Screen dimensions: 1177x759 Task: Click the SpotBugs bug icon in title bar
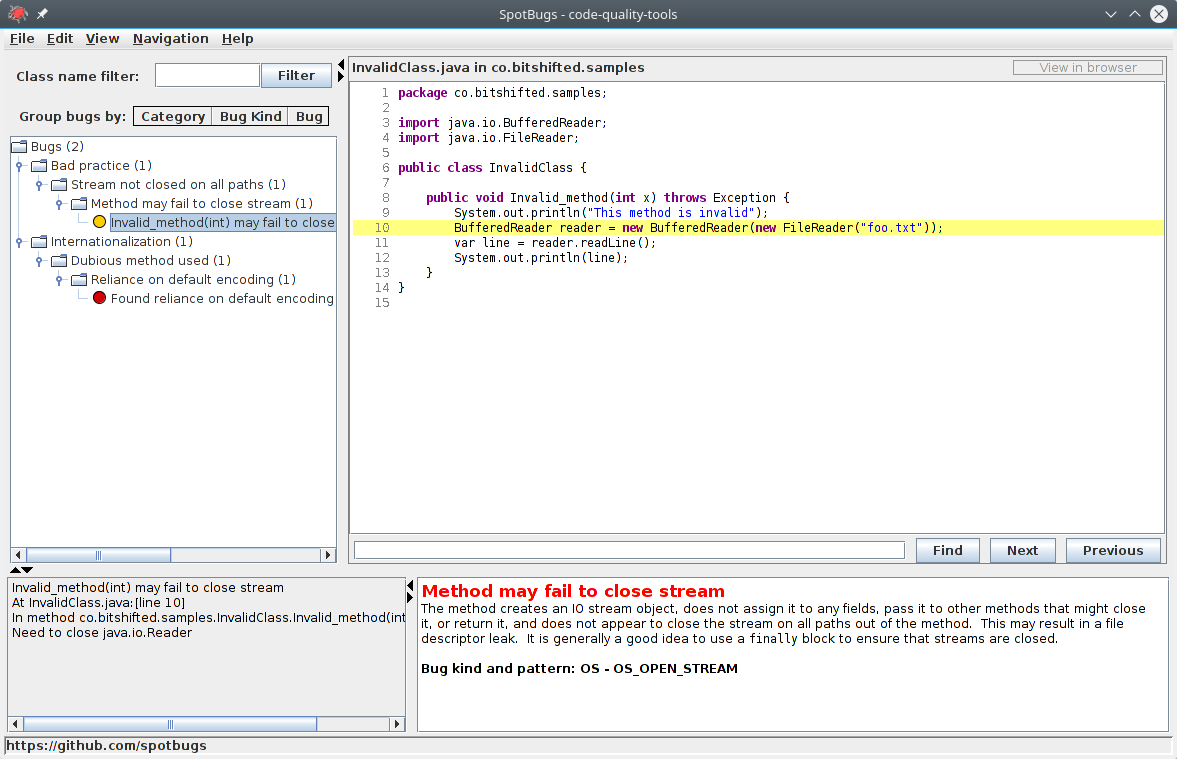click(x=18, y=14)
